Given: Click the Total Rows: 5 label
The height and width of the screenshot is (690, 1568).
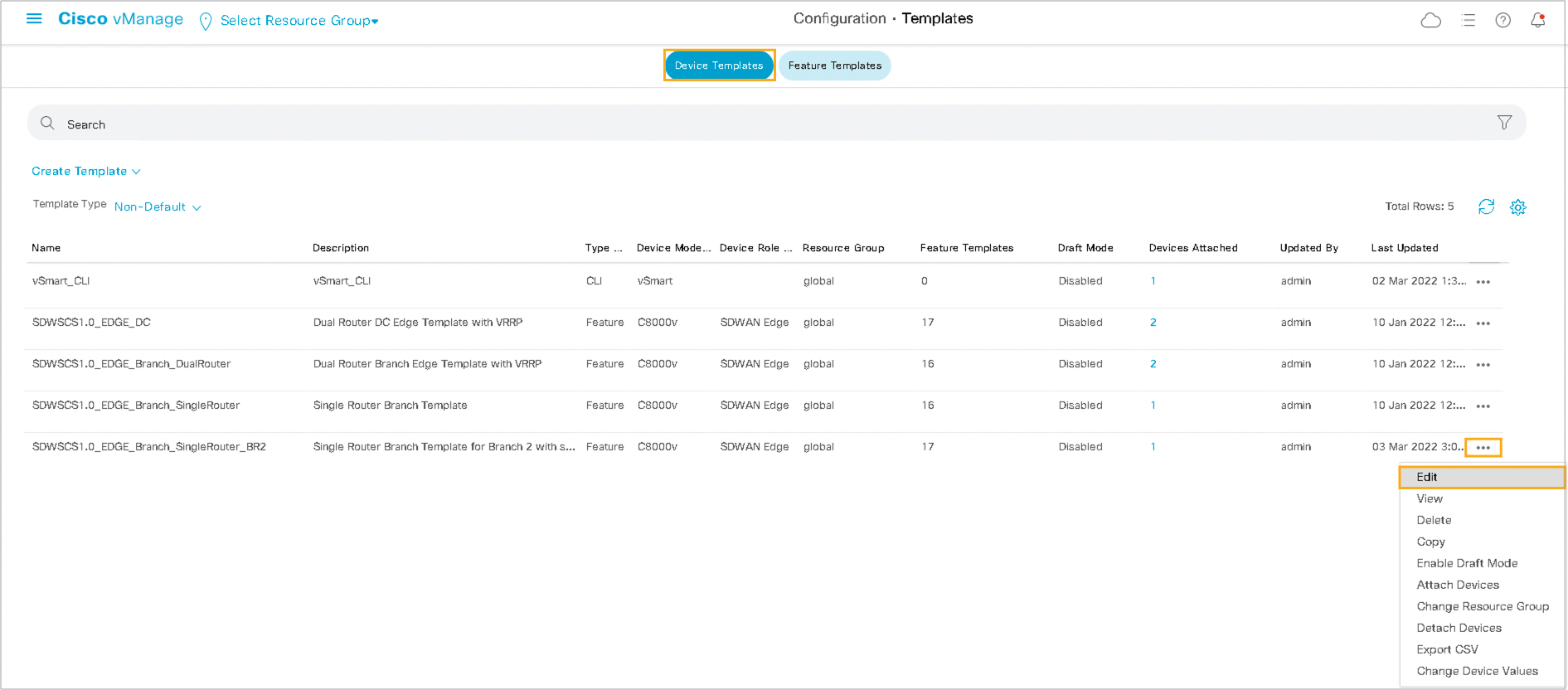Looking at the screenshot, I should click(1420, 207).
